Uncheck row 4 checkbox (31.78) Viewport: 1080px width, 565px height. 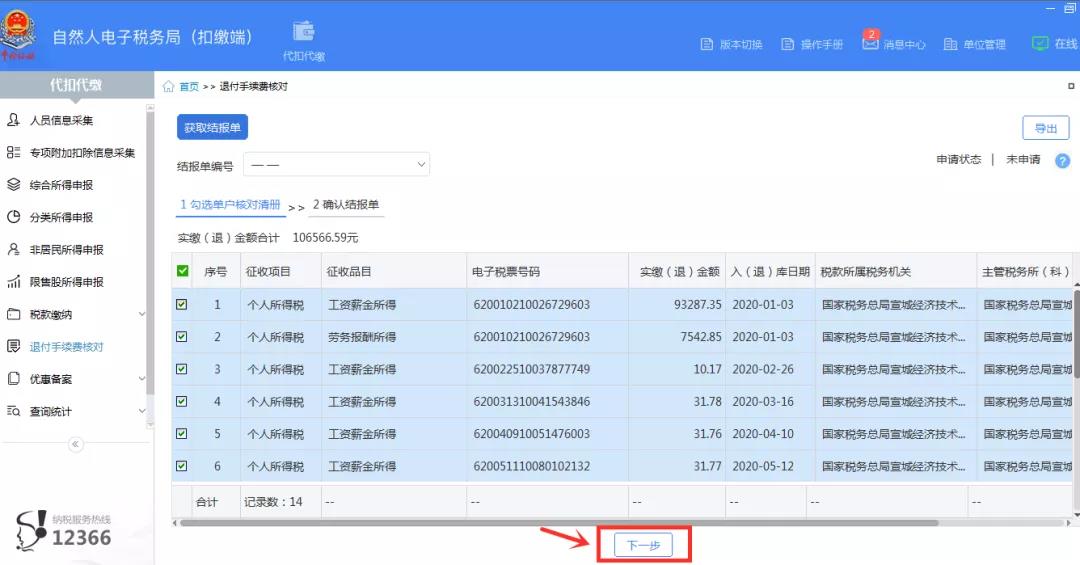(182, 401)
